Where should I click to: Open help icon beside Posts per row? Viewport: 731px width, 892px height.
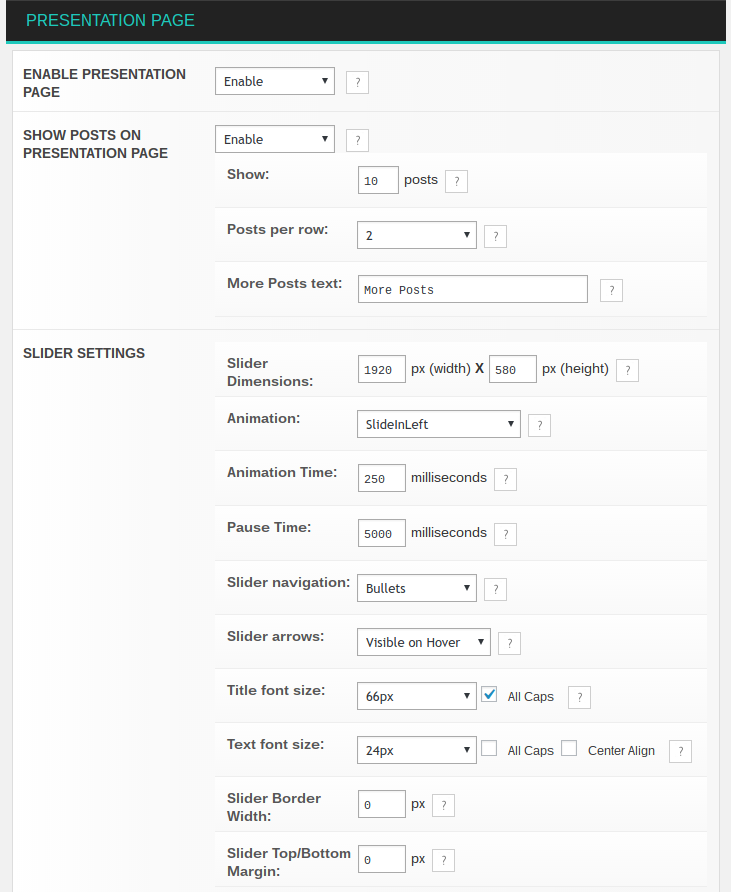pos(495,237)
